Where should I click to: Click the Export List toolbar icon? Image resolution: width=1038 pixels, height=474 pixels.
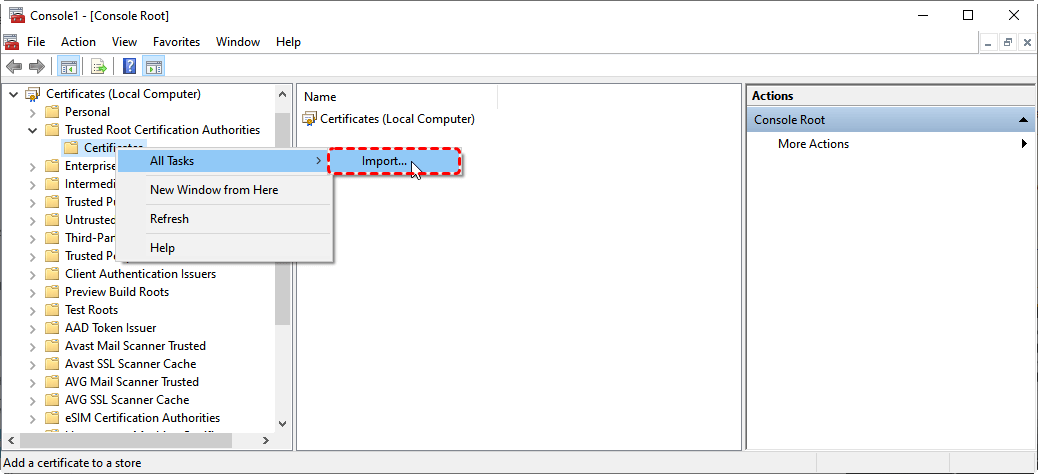pos(99,67)
